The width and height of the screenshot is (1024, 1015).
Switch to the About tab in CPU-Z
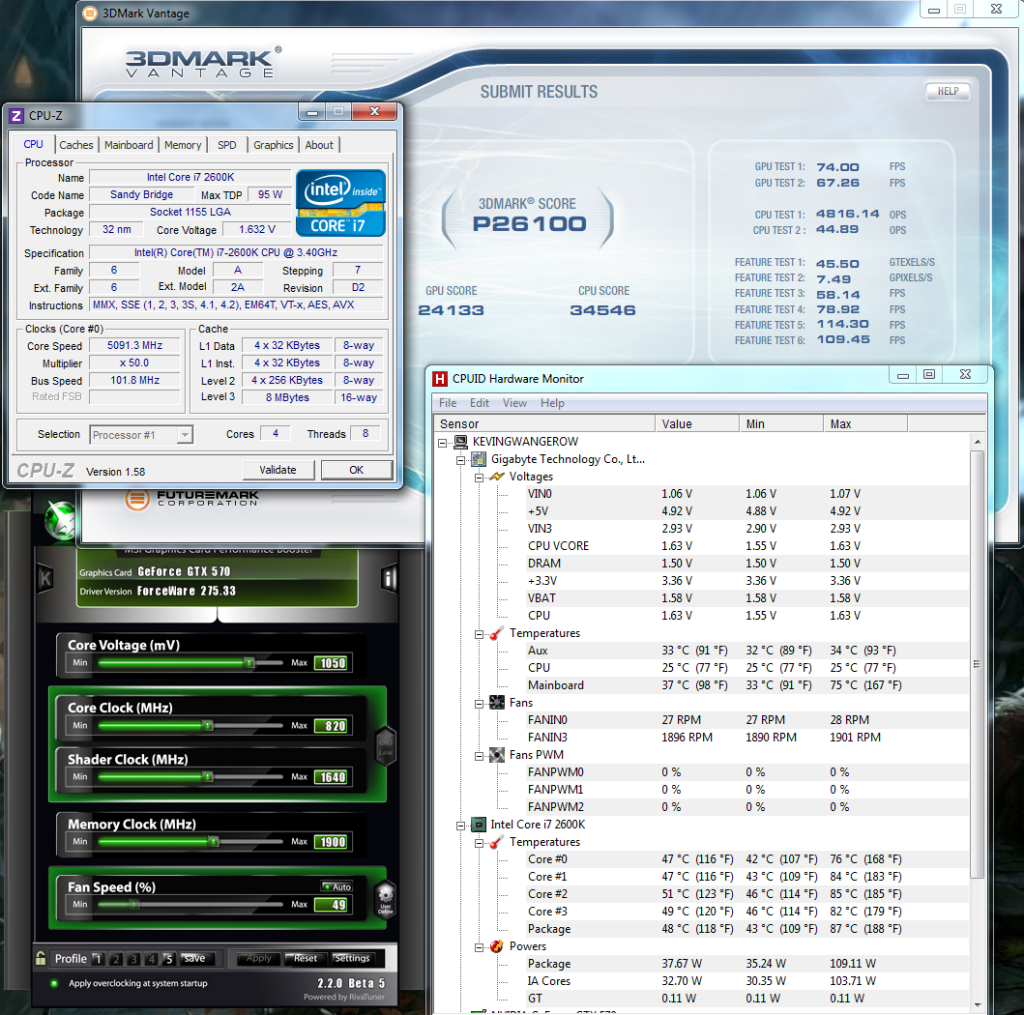point(319,145)
